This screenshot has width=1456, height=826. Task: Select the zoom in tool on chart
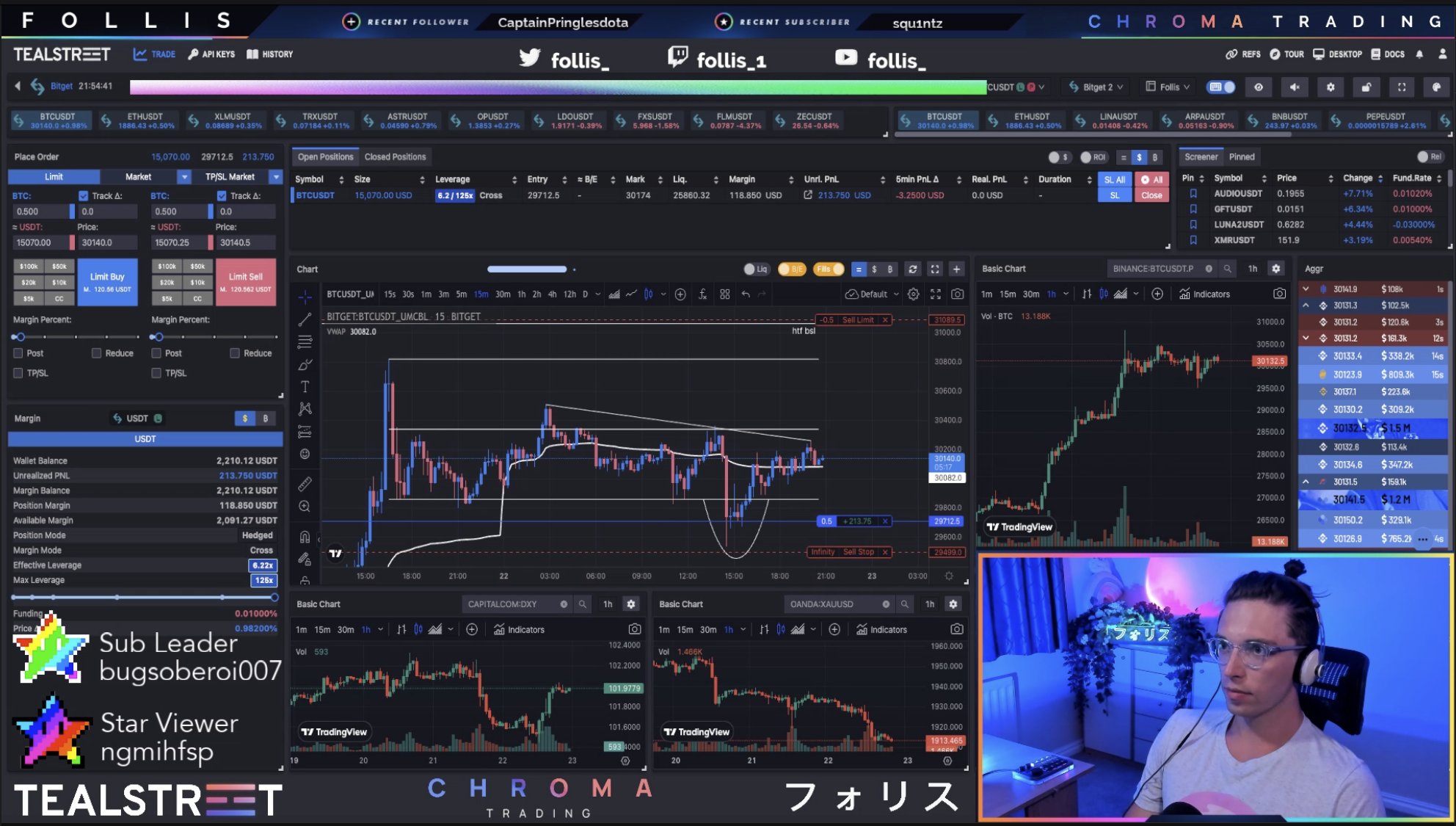tap(305, 506)
